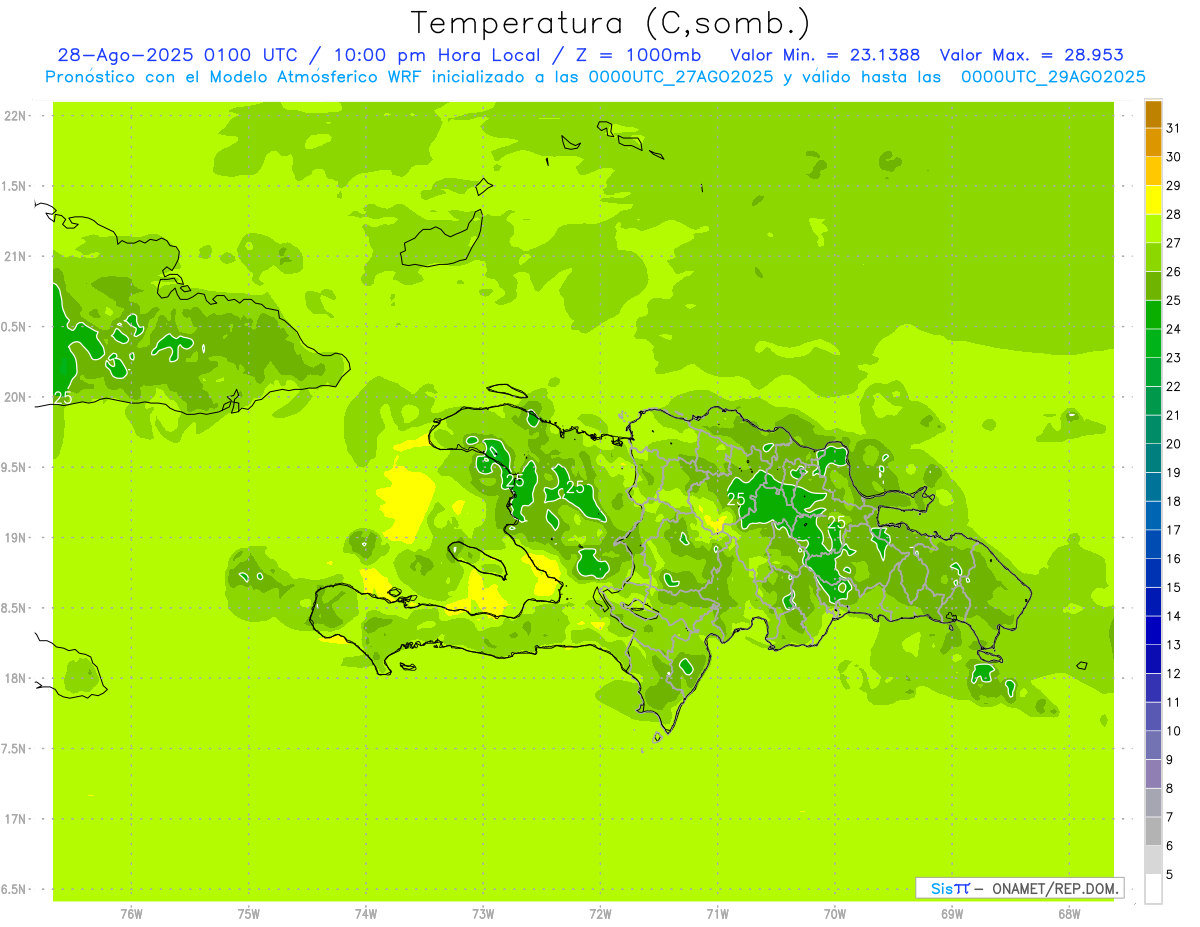This screenshot has height=927, width=1200.
Task: Click the '69W' longitude axis label
Action: (x=952, y=914)
